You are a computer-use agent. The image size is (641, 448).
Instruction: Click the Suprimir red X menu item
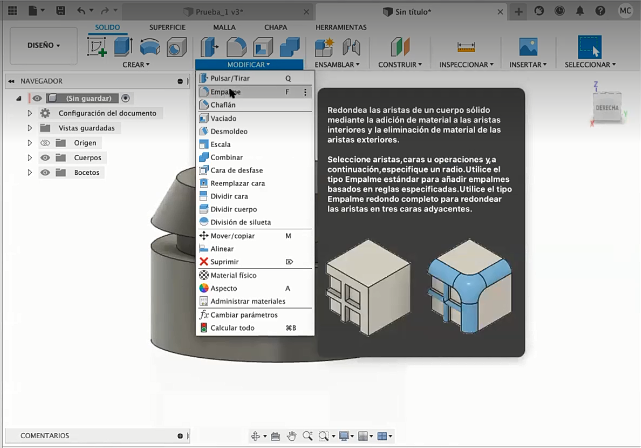(x=224, y=261)
